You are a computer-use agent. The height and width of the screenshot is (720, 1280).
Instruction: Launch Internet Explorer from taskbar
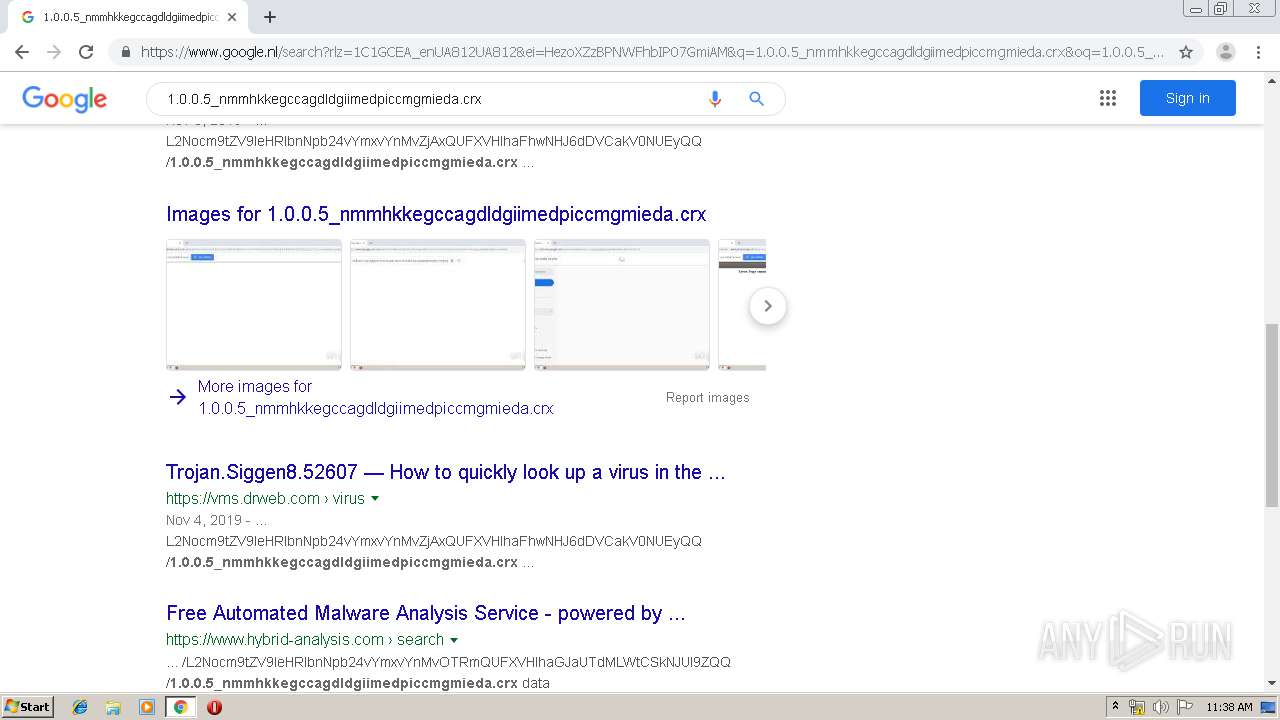coord(80,707)
